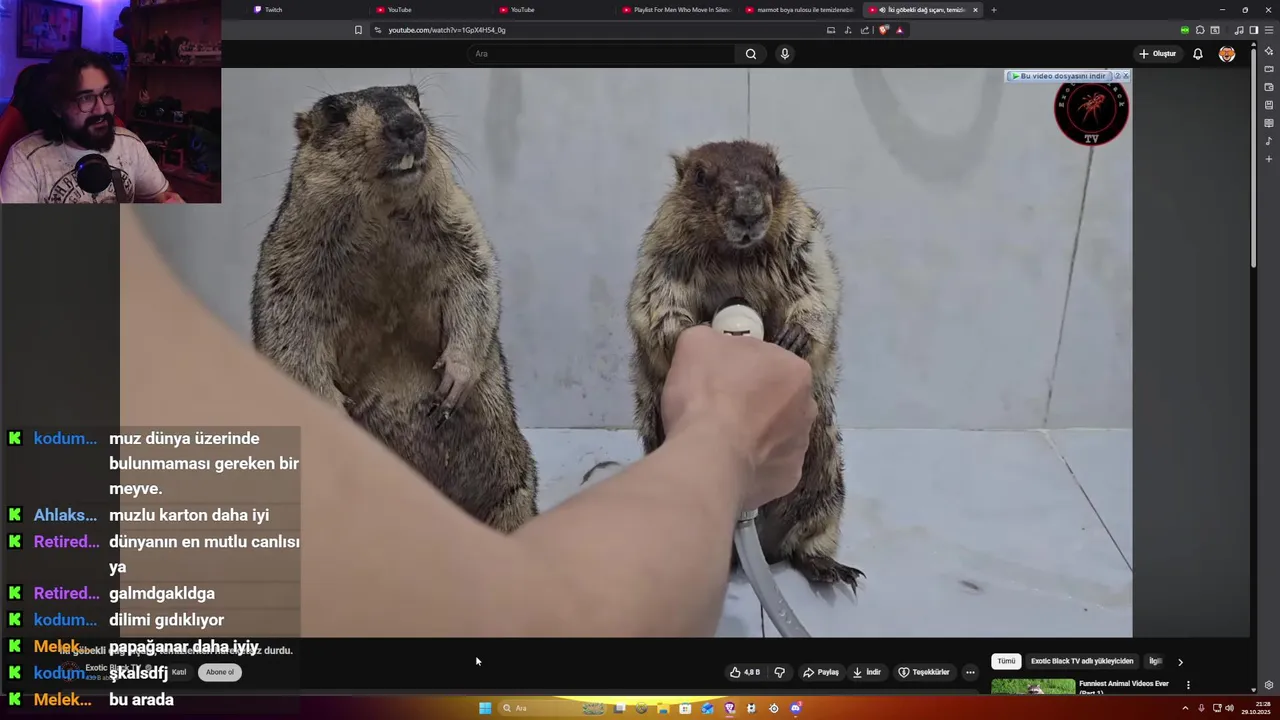The width and height of the screenshot is (1280, 720).
Task: Click into the YouTube Ara search field
Action: [600, 54]
